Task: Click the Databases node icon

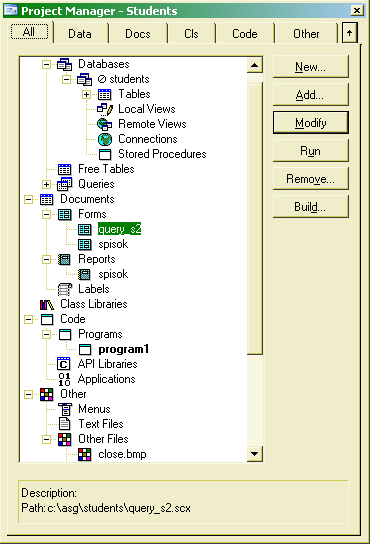Action: [x=65, y=65]
